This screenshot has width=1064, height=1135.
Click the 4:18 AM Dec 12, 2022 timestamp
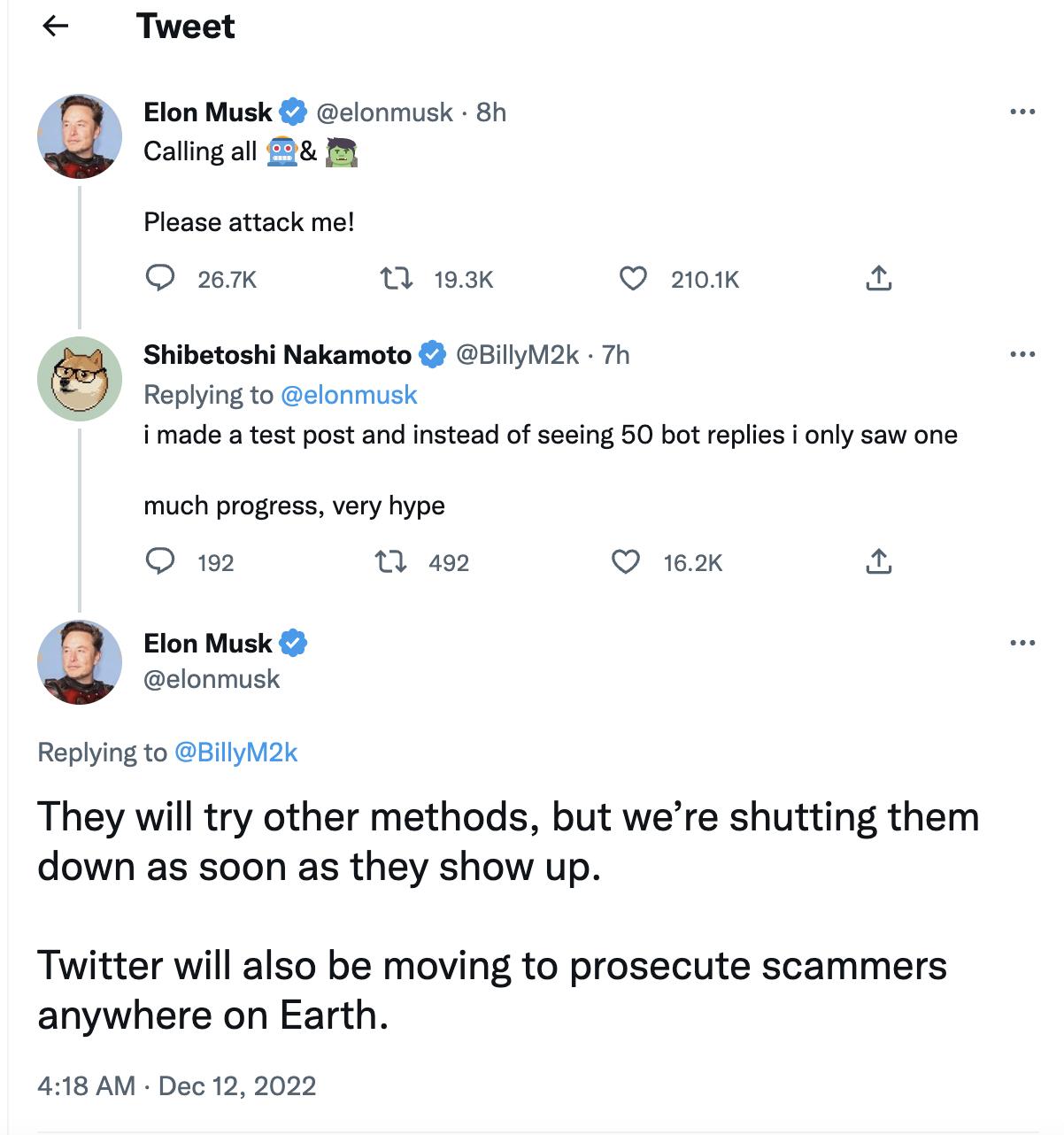pyautogui.click(x=176, y=1086)
